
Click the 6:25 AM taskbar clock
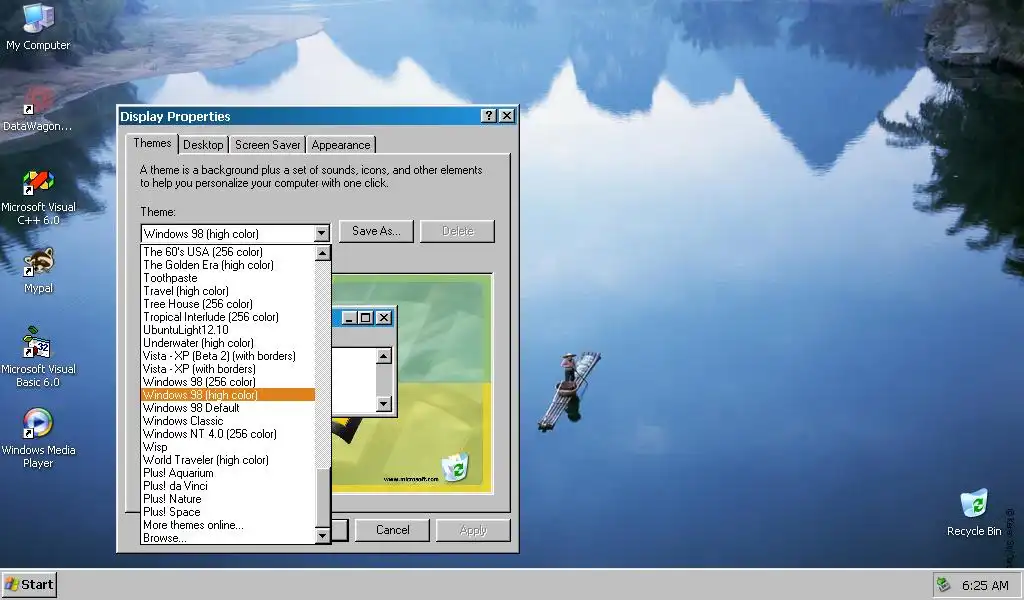pos(985,585)
